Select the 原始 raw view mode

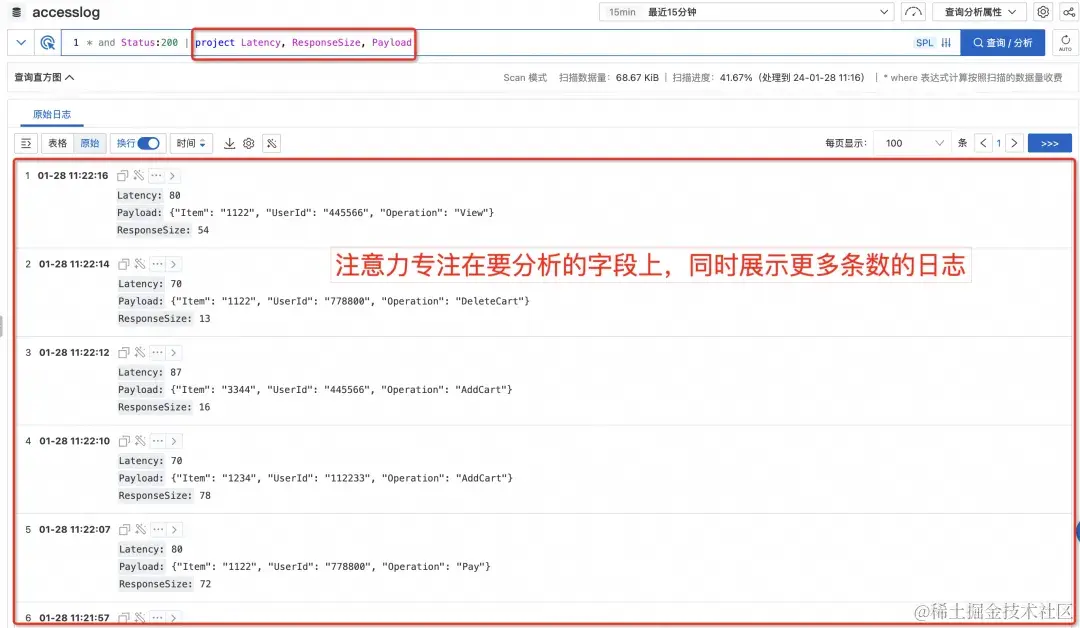point(90,143)
